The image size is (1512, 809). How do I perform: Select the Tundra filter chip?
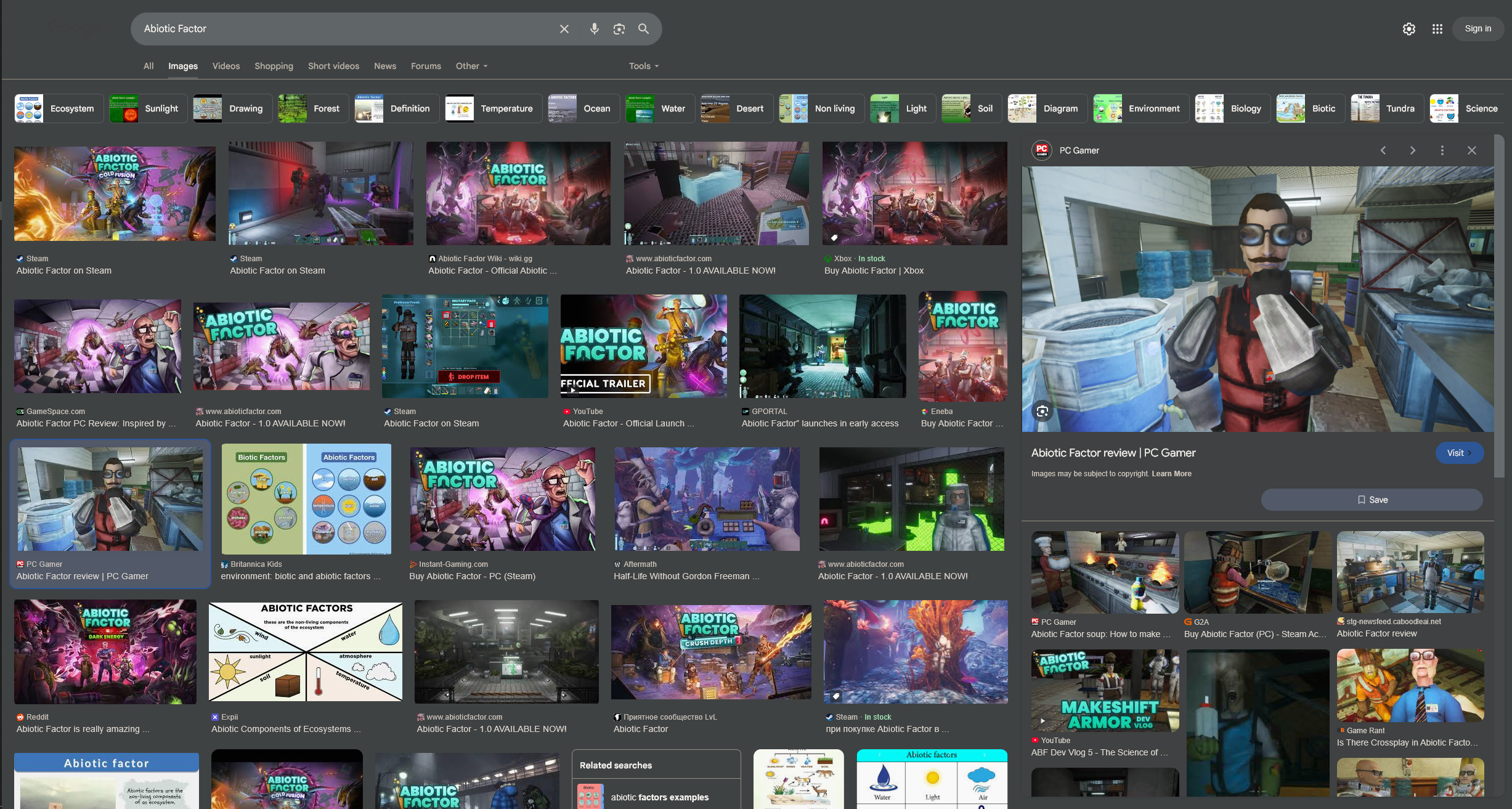(1387, 108)
